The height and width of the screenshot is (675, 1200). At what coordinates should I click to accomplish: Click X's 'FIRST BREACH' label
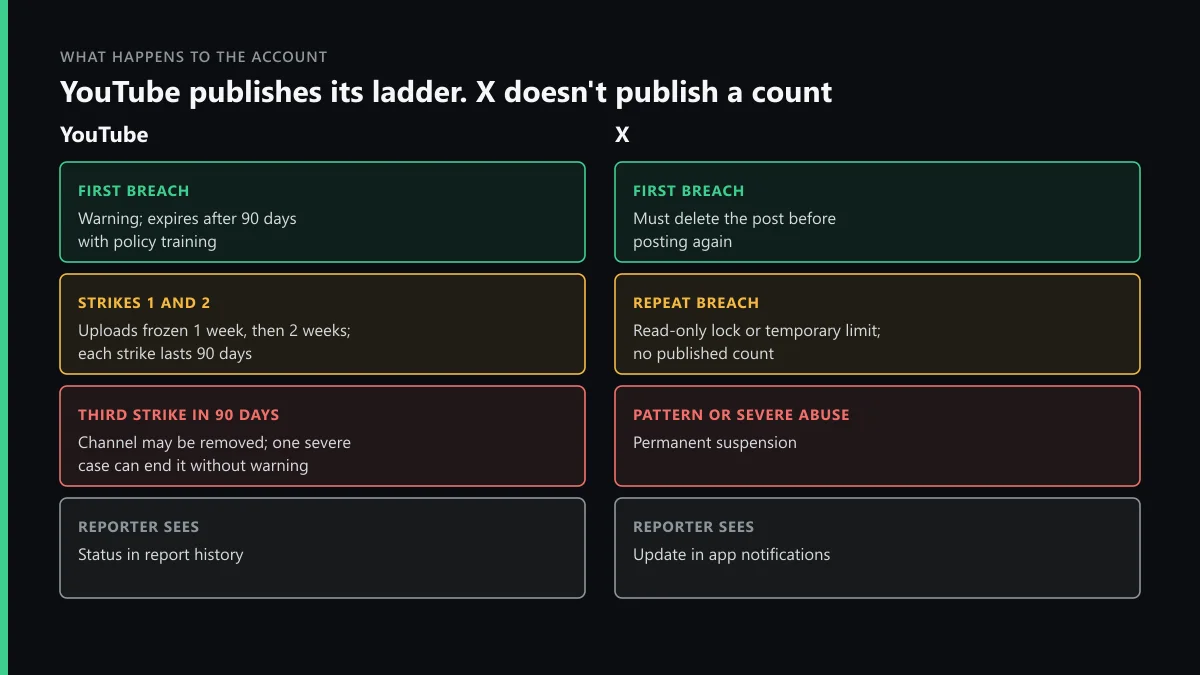(688, 191)
